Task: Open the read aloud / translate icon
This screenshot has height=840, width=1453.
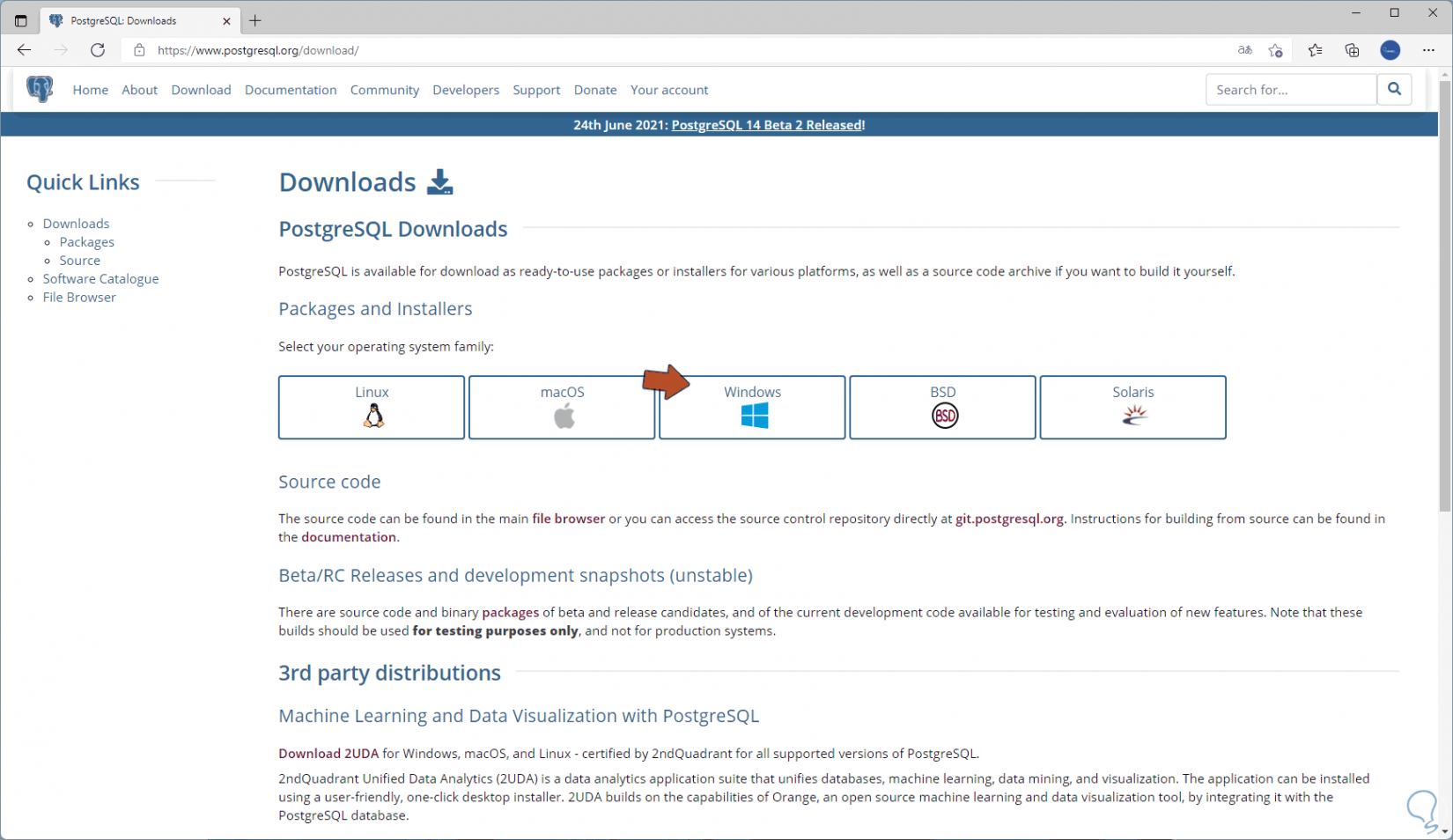Action: 1244,50
